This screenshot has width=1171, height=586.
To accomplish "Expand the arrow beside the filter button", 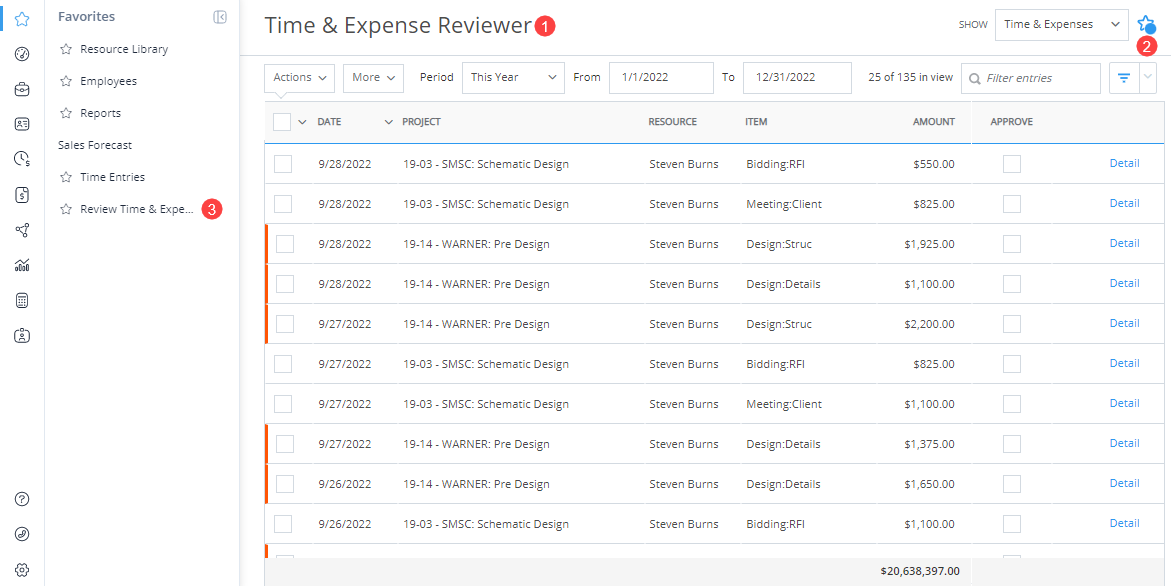I will (1148, 78).
